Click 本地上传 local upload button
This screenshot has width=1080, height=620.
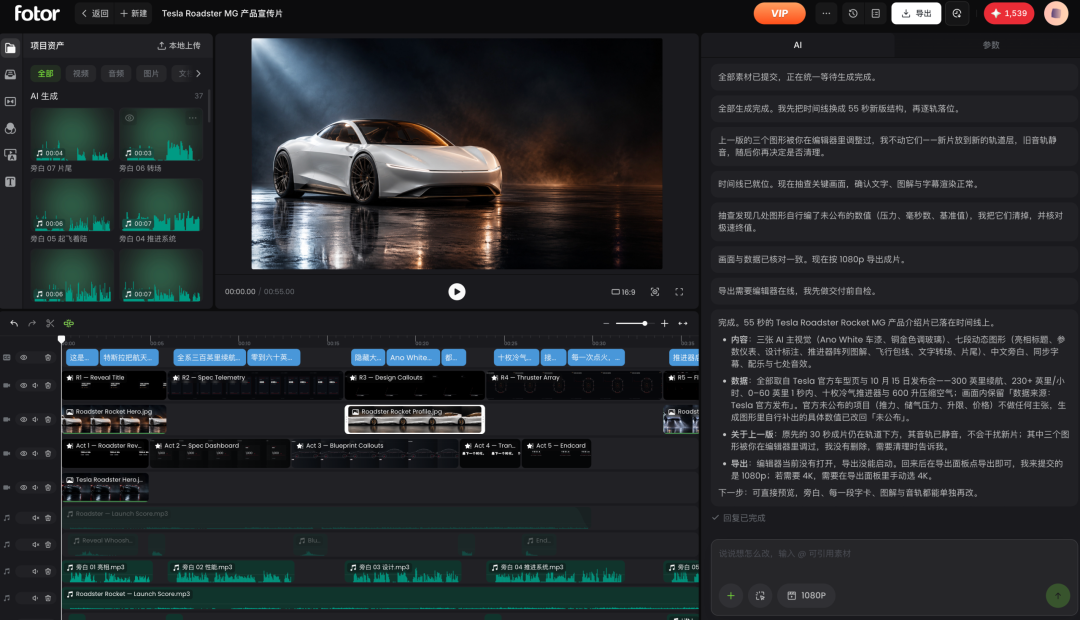pyautogui.click(x=179, y=45)
